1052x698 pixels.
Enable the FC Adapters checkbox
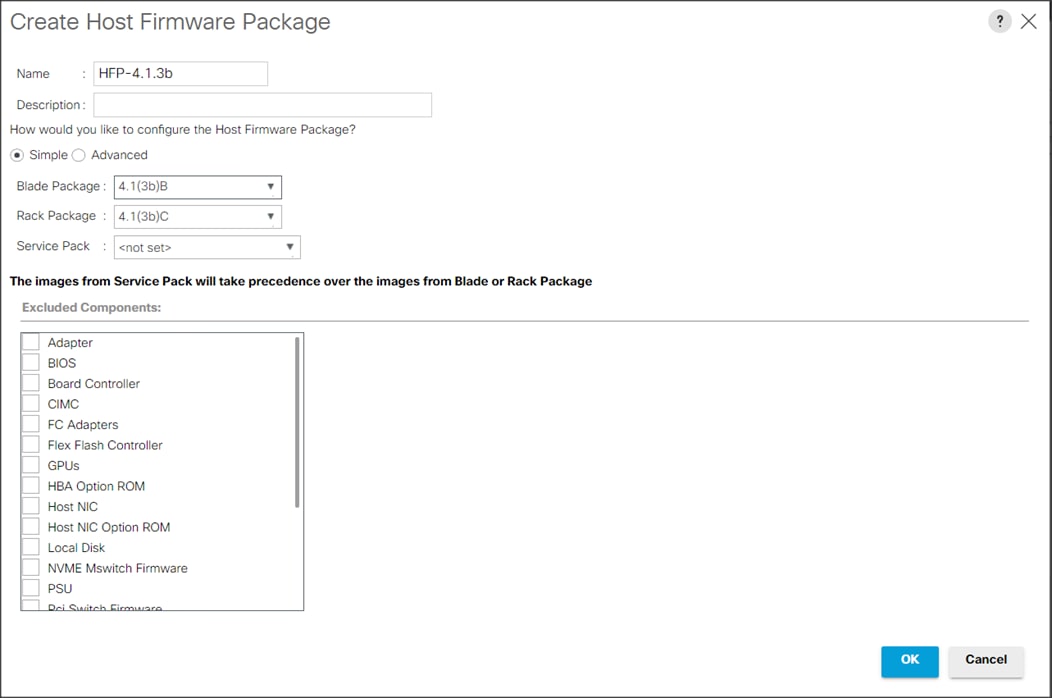click(x=31, y=424)
